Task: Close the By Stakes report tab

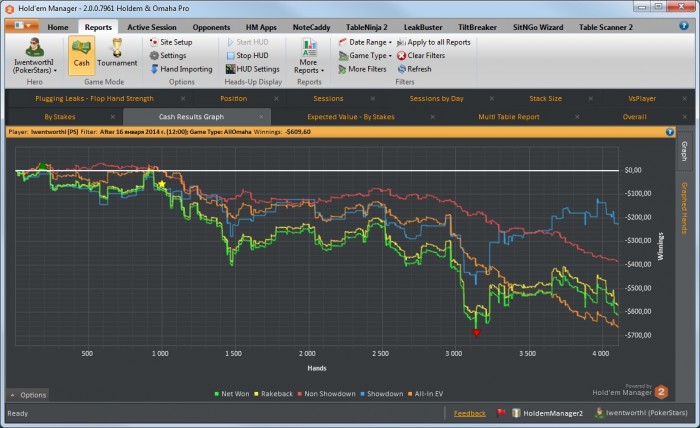Action: click(112, 117)
